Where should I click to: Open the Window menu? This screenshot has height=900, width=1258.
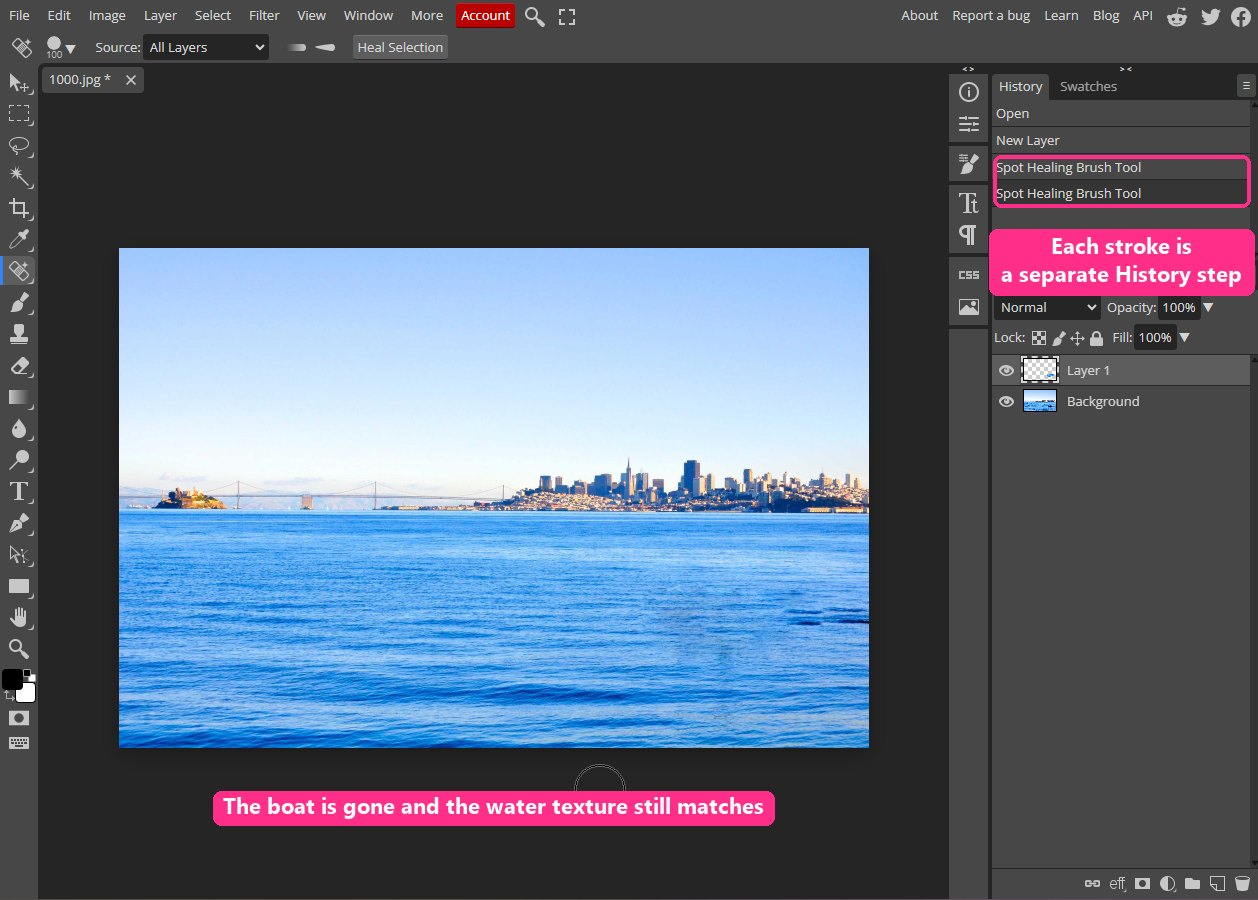click(367, 15)
